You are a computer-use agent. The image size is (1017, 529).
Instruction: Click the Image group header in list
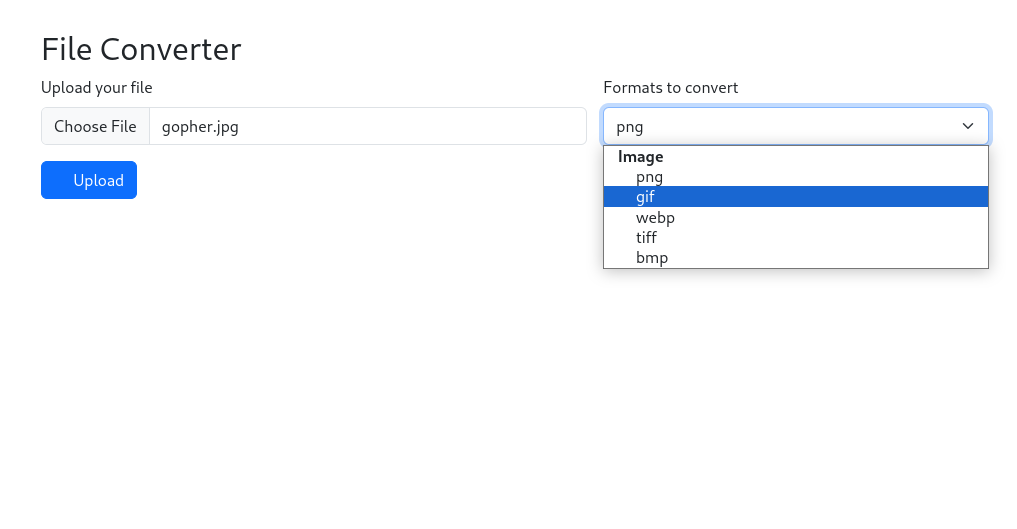pos(640,157)
